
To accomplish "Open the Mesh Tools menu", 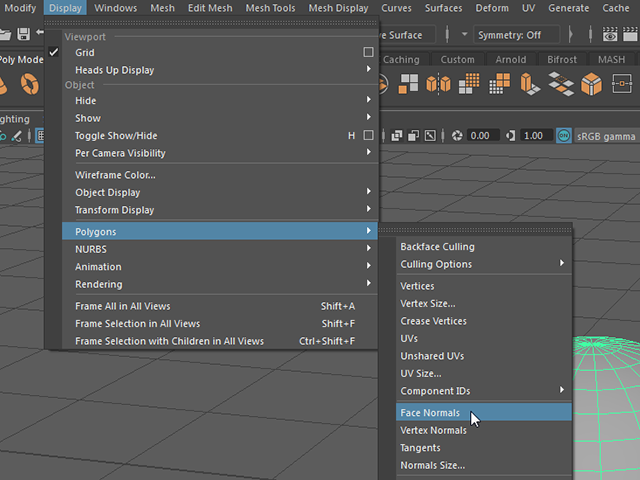I will (x=270, y=8).
